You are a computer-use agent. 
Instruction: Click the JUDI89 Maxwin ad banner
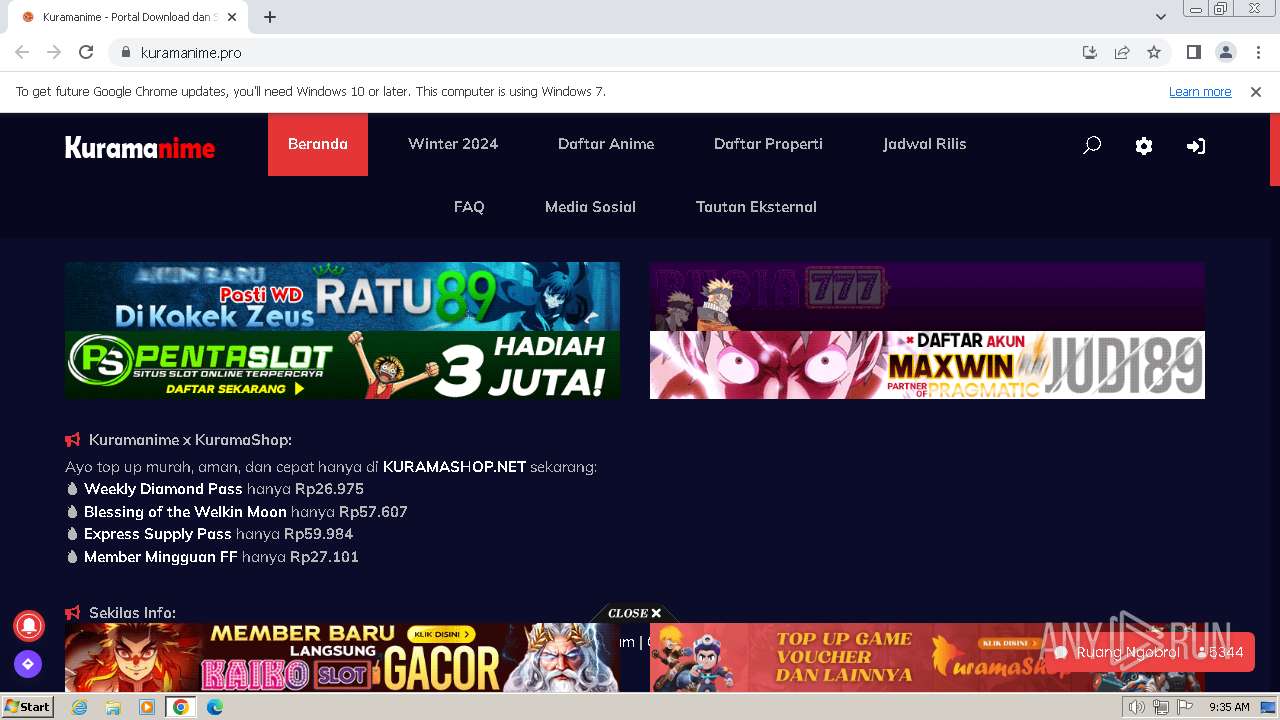point(927,365)
